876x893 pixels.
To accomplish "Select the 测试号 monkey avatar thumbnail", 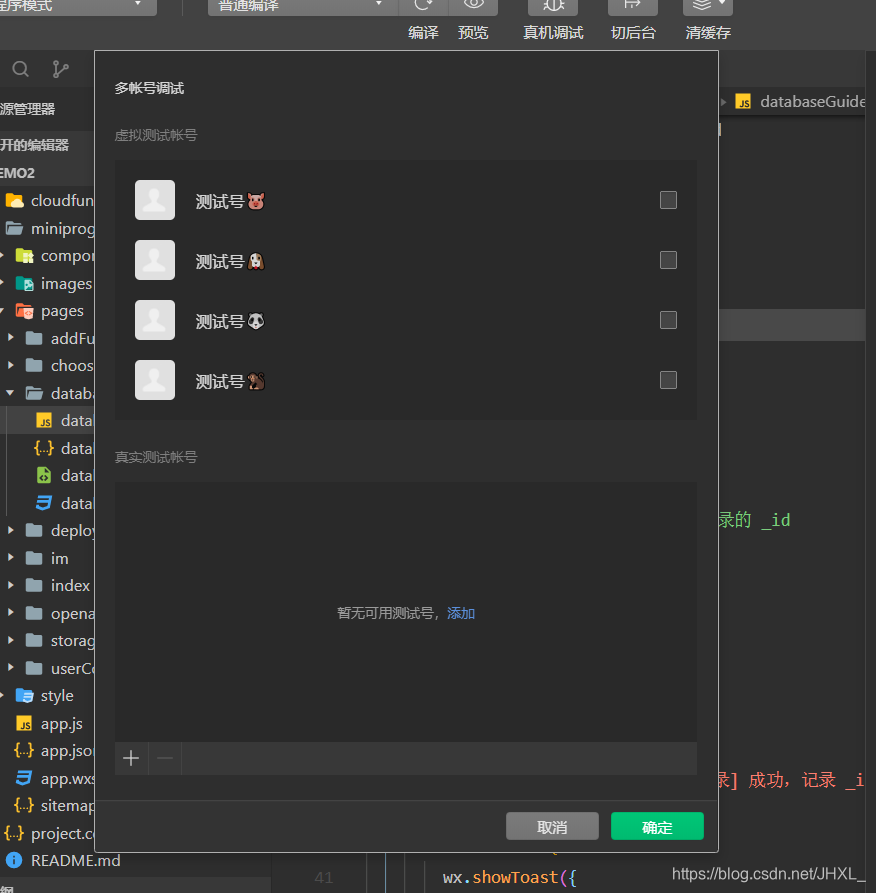I will pyautogui.click(x=155, y=380).
